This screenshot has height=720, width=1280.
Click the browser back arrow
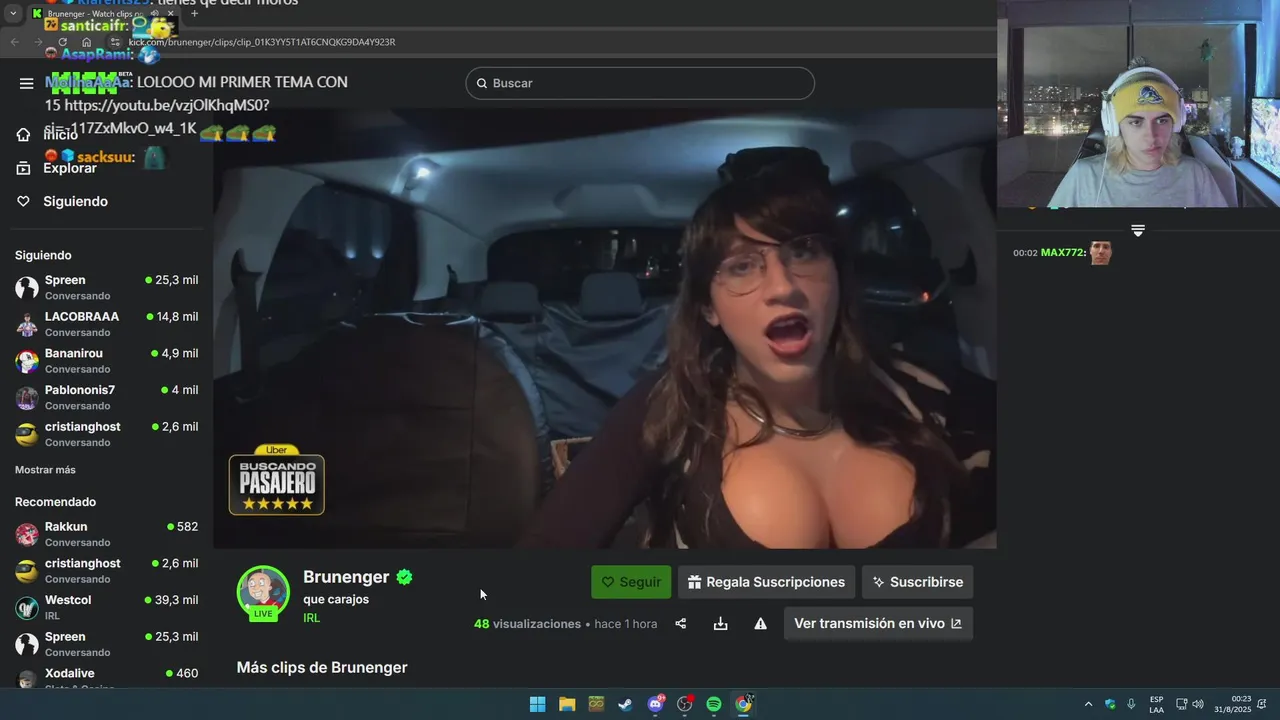[14, 42]
